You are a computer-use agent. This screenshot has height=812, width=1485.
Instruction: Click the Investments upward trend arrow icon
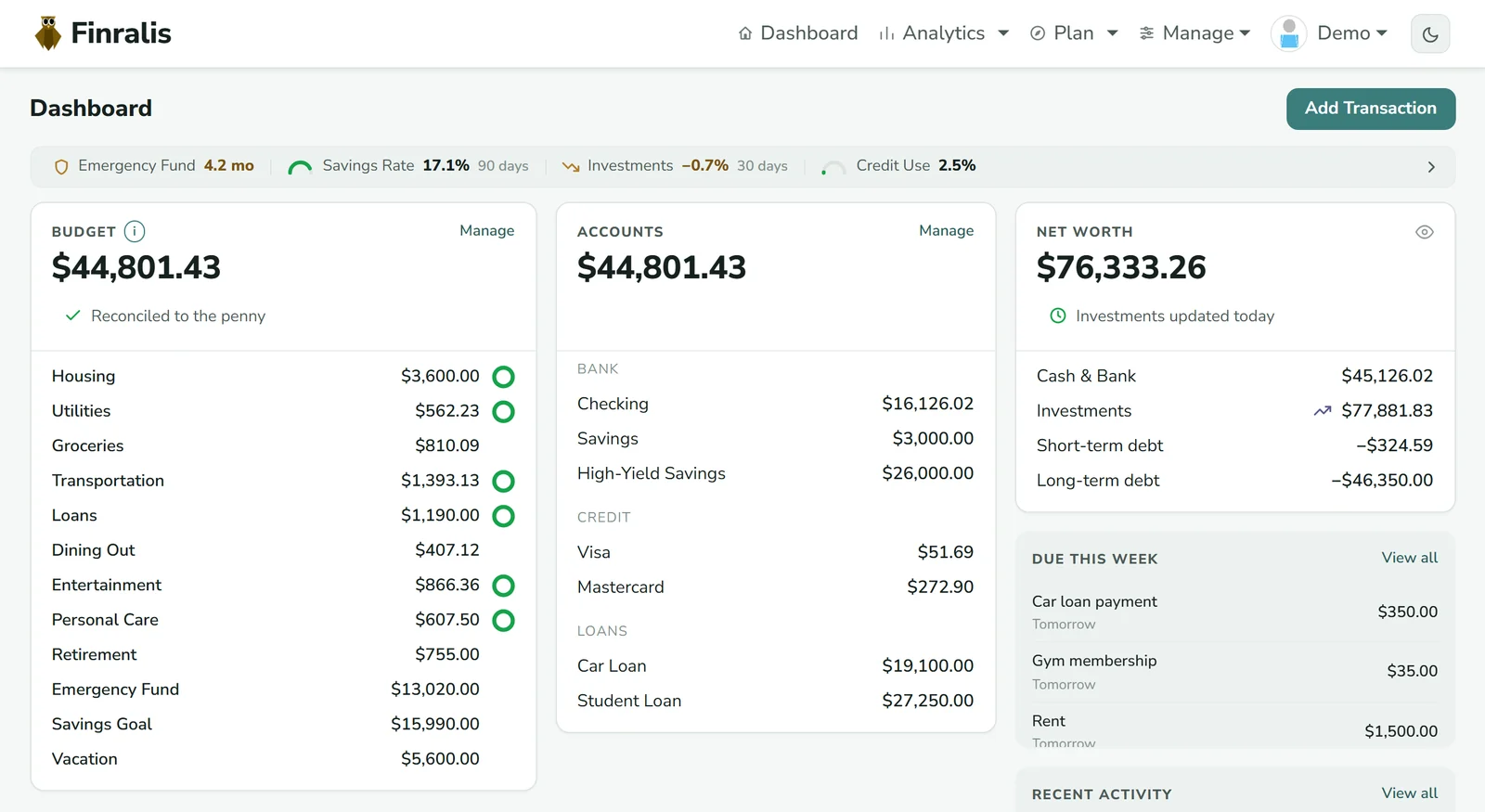1323,411
